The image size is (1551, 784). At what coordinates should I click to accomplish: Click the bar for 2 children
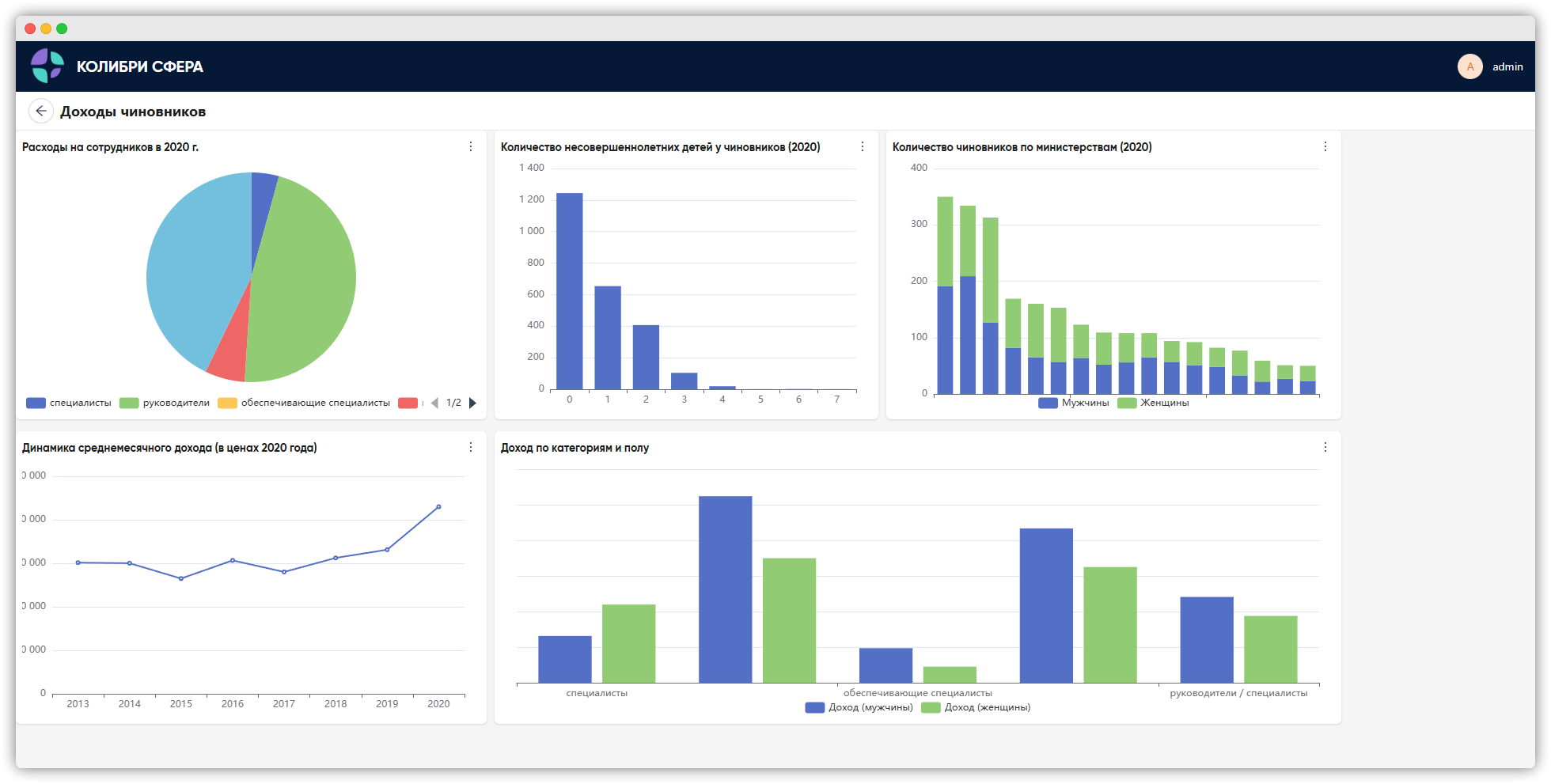[646, 357]
